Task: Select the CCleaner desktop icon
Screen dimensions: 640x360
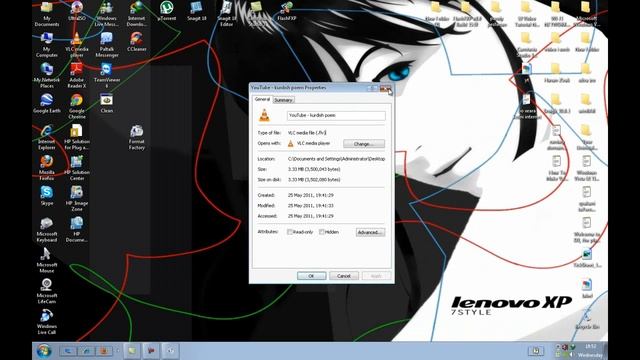Action: (x=136, y=42)
